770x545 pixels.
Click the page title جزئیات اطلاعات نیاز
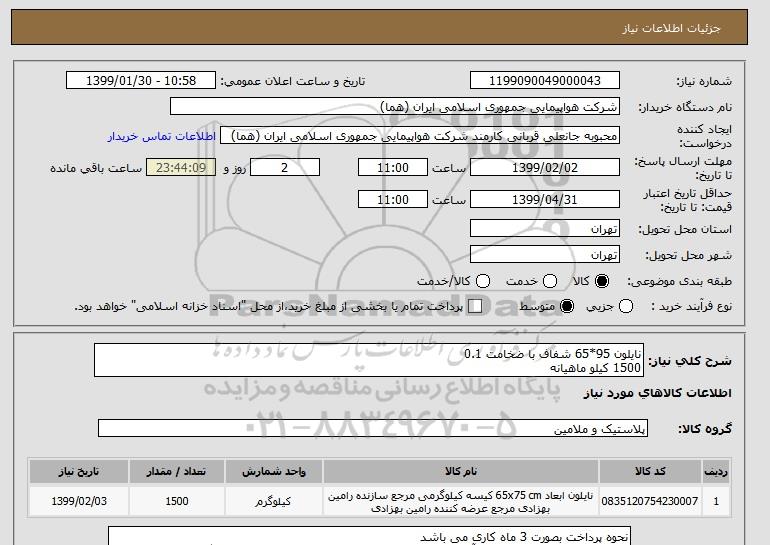(x=671, y=28)
